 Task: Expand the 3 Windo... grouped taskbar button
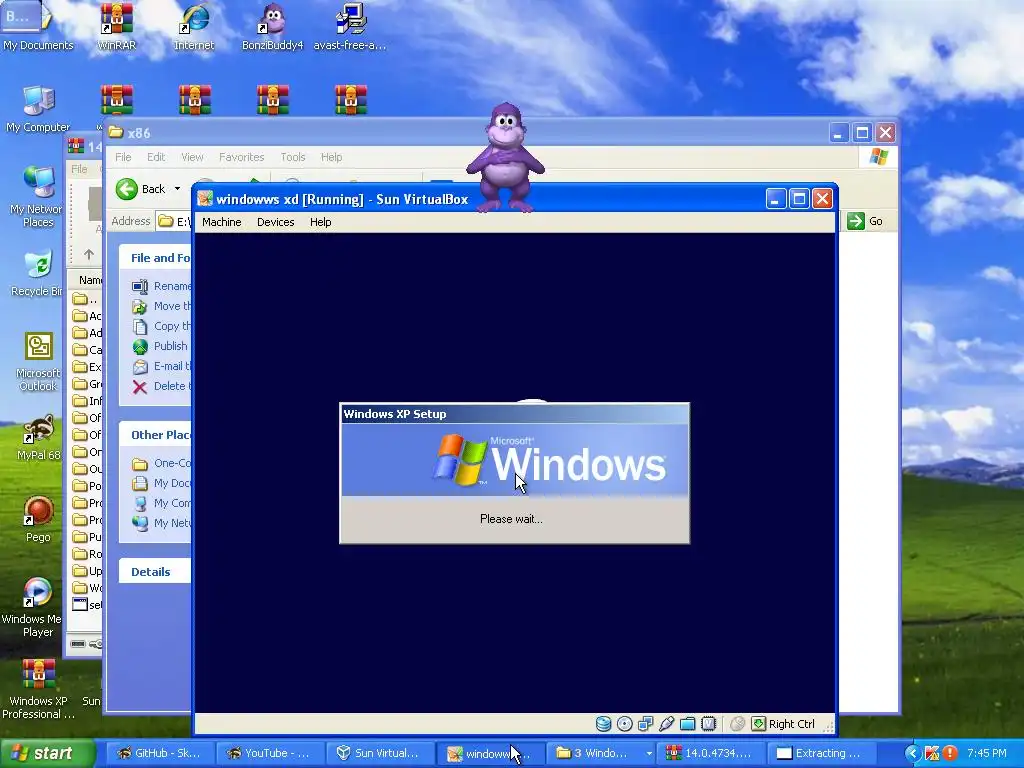pos(600,753)
